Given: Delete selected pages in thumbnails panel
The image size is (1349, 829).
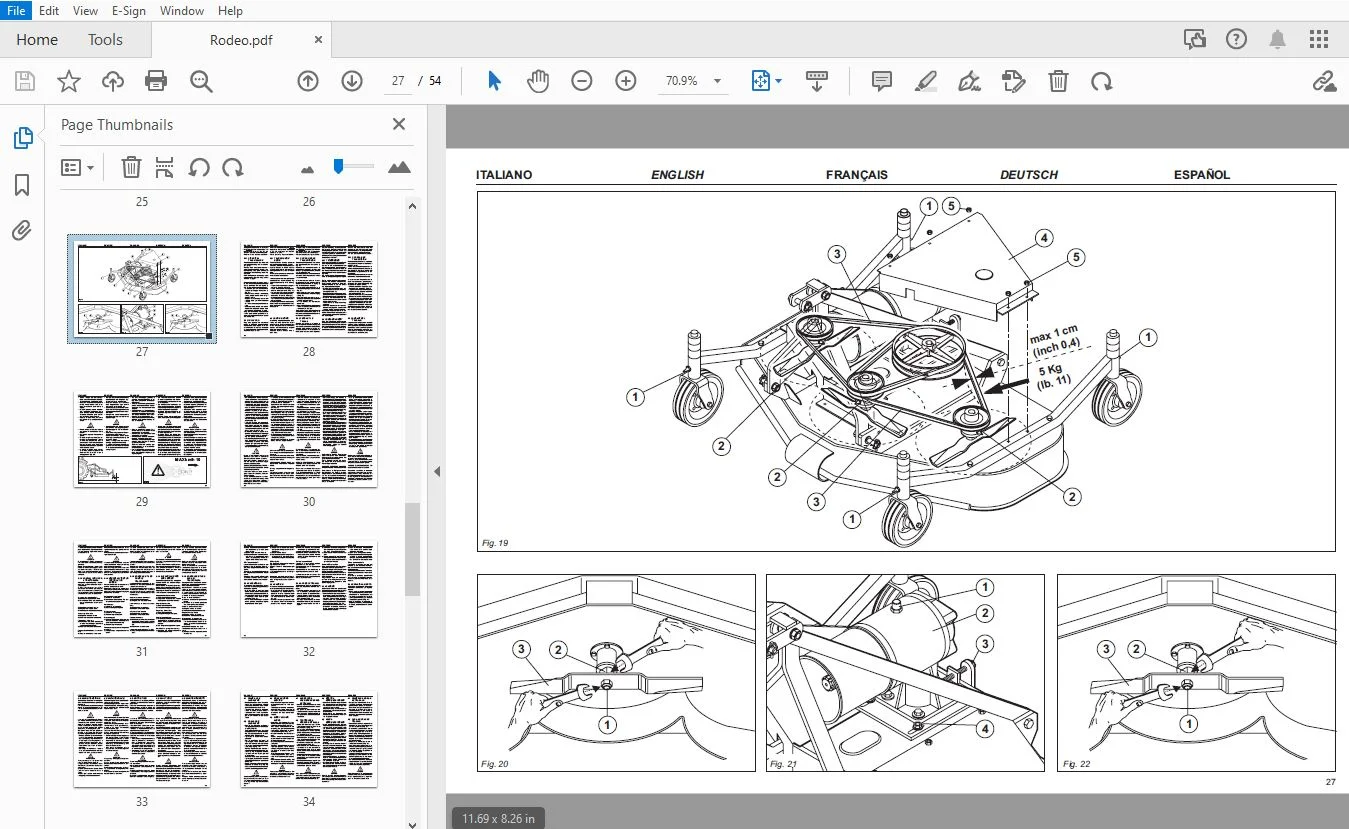Looking at the screenshot, I should [131, 167].
